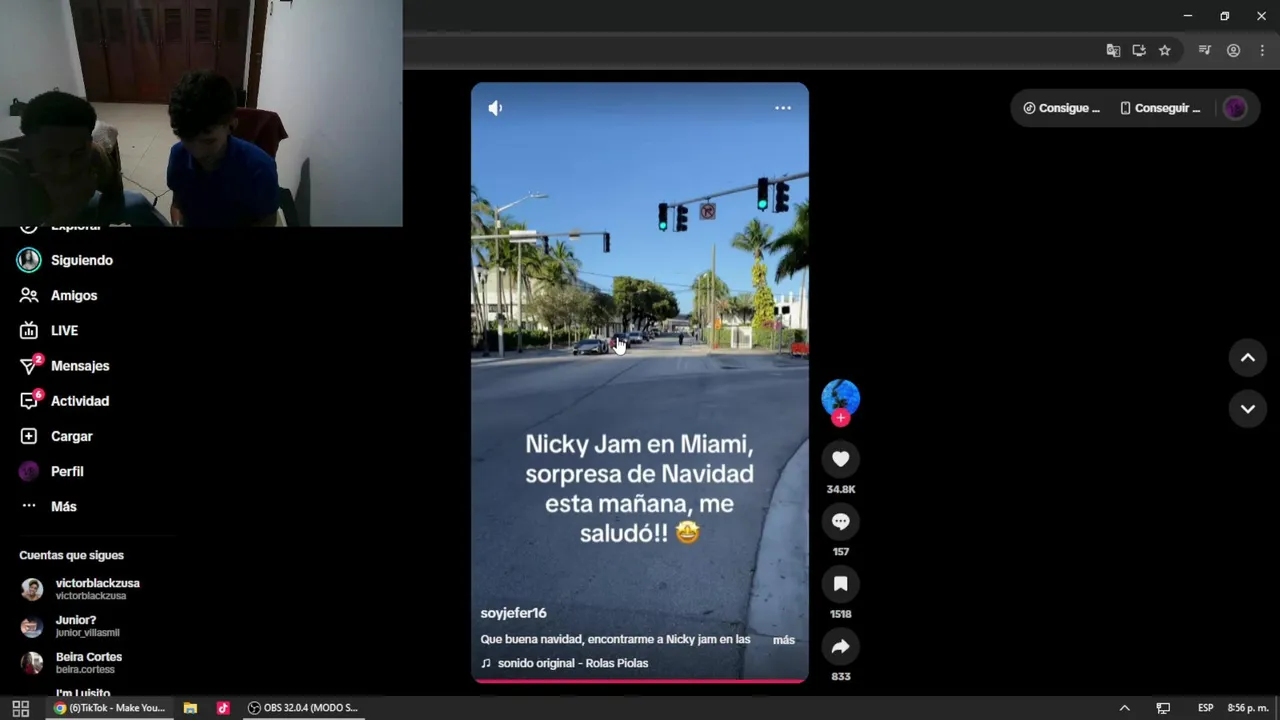Click the Cuentas que sigues heading
This screenshot has height=720, width=1280.
coord(71,555)
